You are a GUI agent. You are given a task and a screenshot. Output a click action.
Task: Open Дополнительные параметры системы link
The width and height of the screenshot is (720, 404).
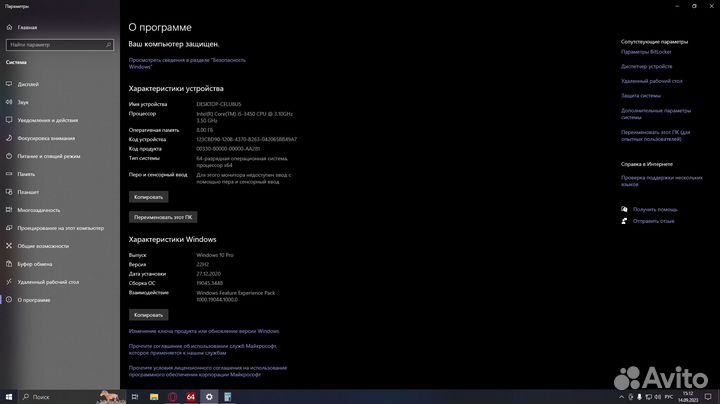click(656, 114)
